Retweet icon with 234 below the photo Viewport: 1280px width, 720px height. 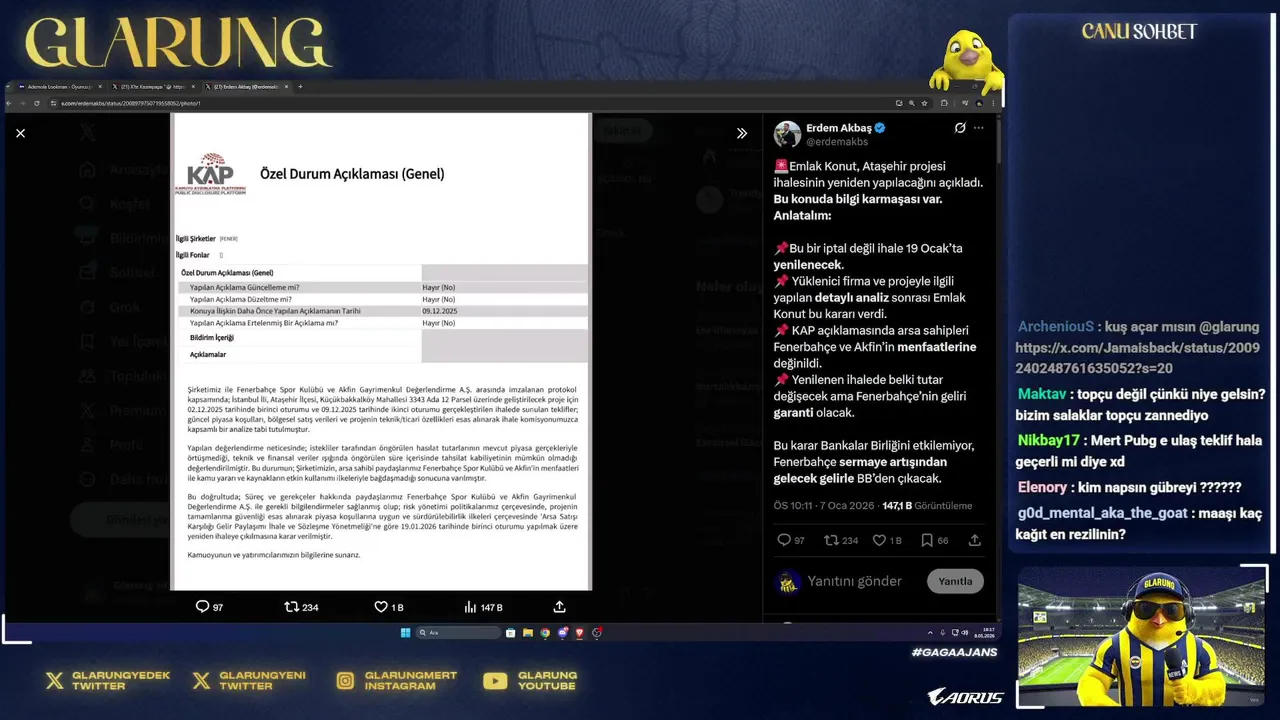tap(301, 607)
